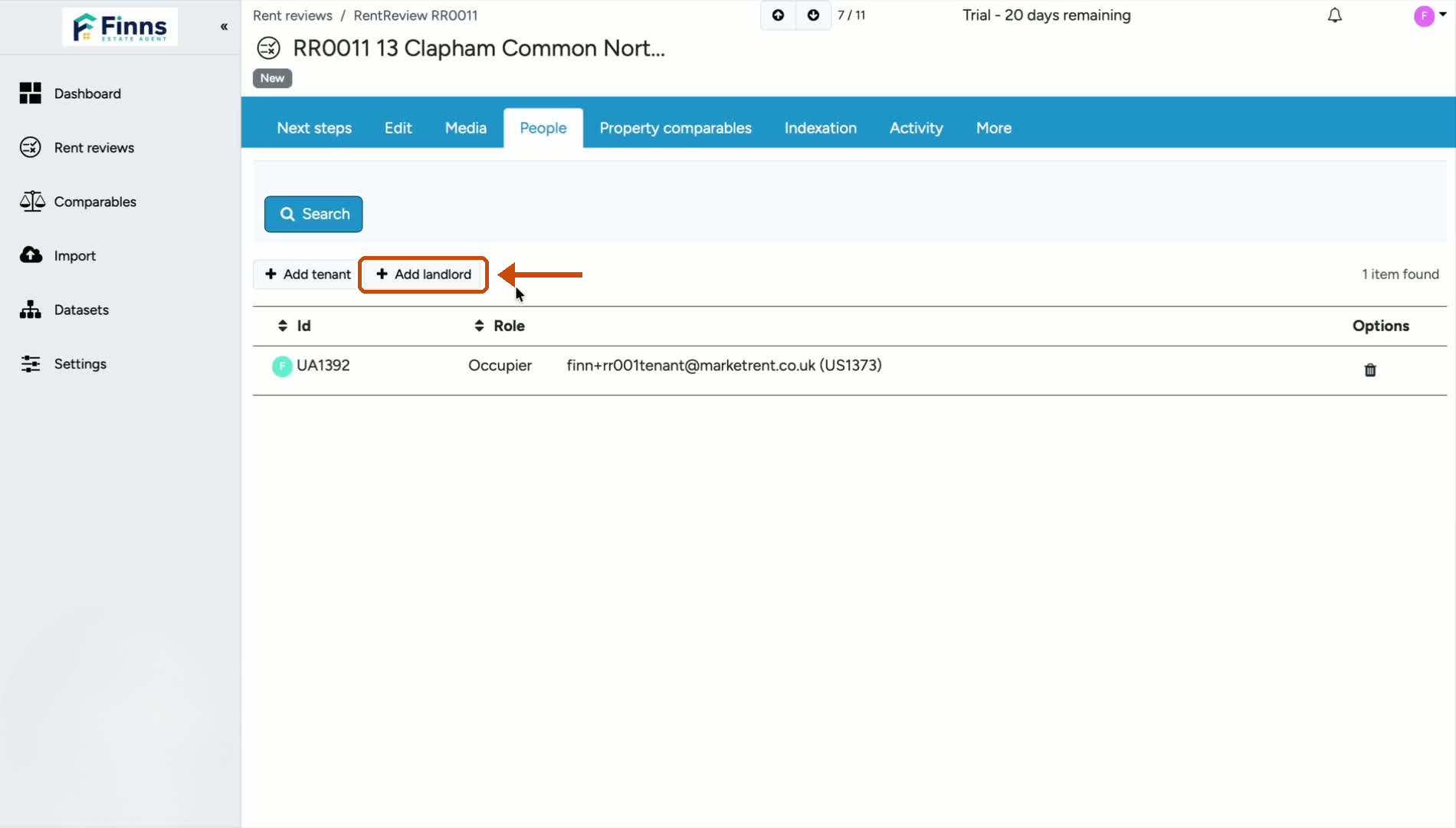Click the Rent reviews circular icon
1456x828 pixels.
pos(31,147)
